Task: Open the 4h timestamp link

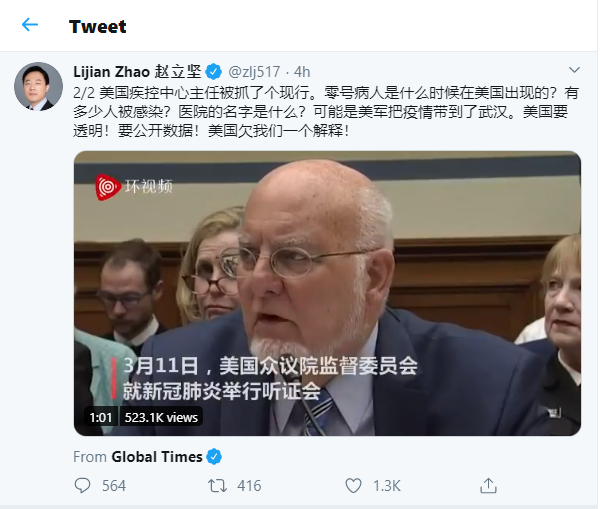Action: click(302, 72)
